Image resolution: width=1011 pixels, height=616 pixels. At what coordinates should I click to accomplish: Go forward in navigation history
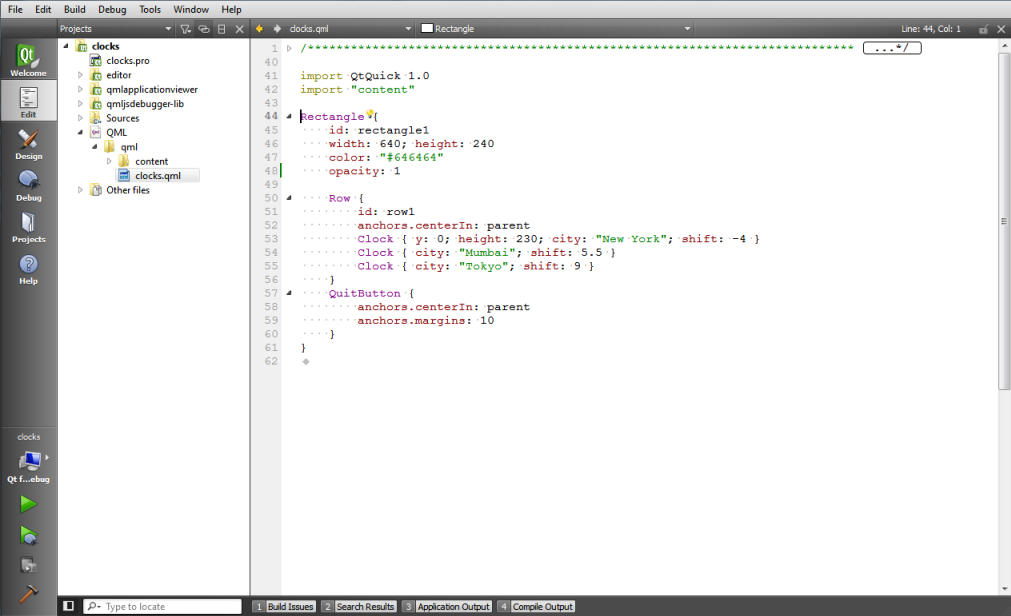click(277, 28)
